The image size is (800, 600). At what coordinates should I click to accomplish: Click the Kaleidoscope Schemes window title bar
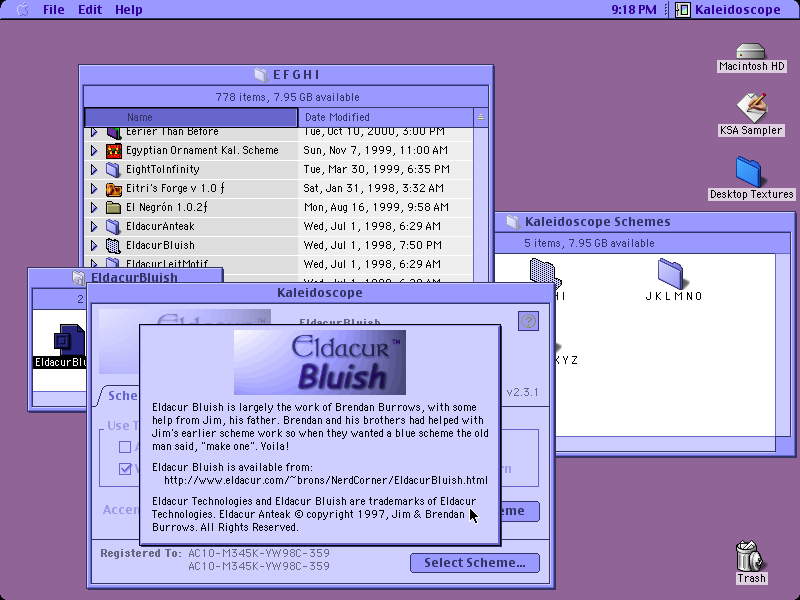645,221
